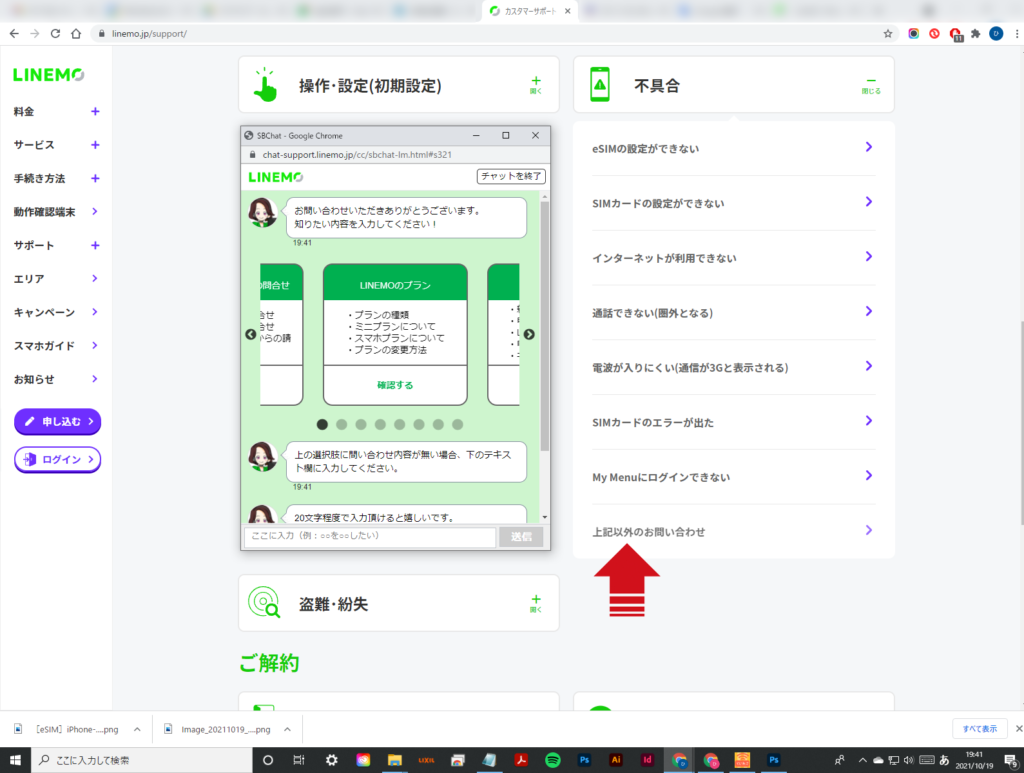Open Adobe Acrobat from the taskbar
This screenshot has height=773, width=1024.
click(520, 760)
